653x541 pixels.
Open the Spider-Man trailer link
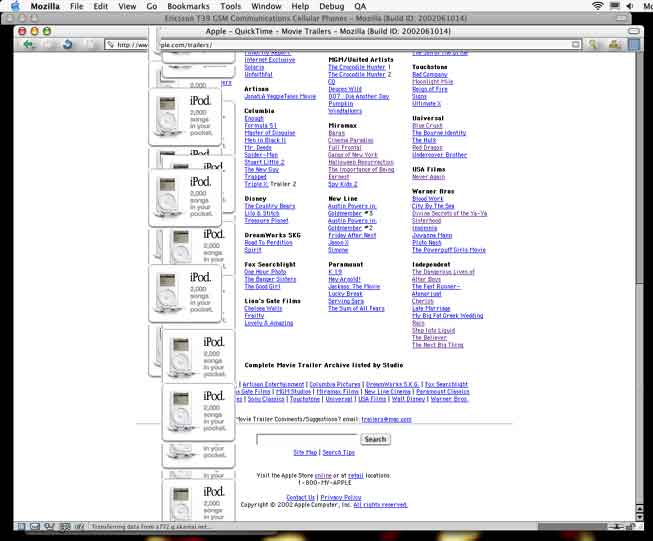[x=261, y=155]
